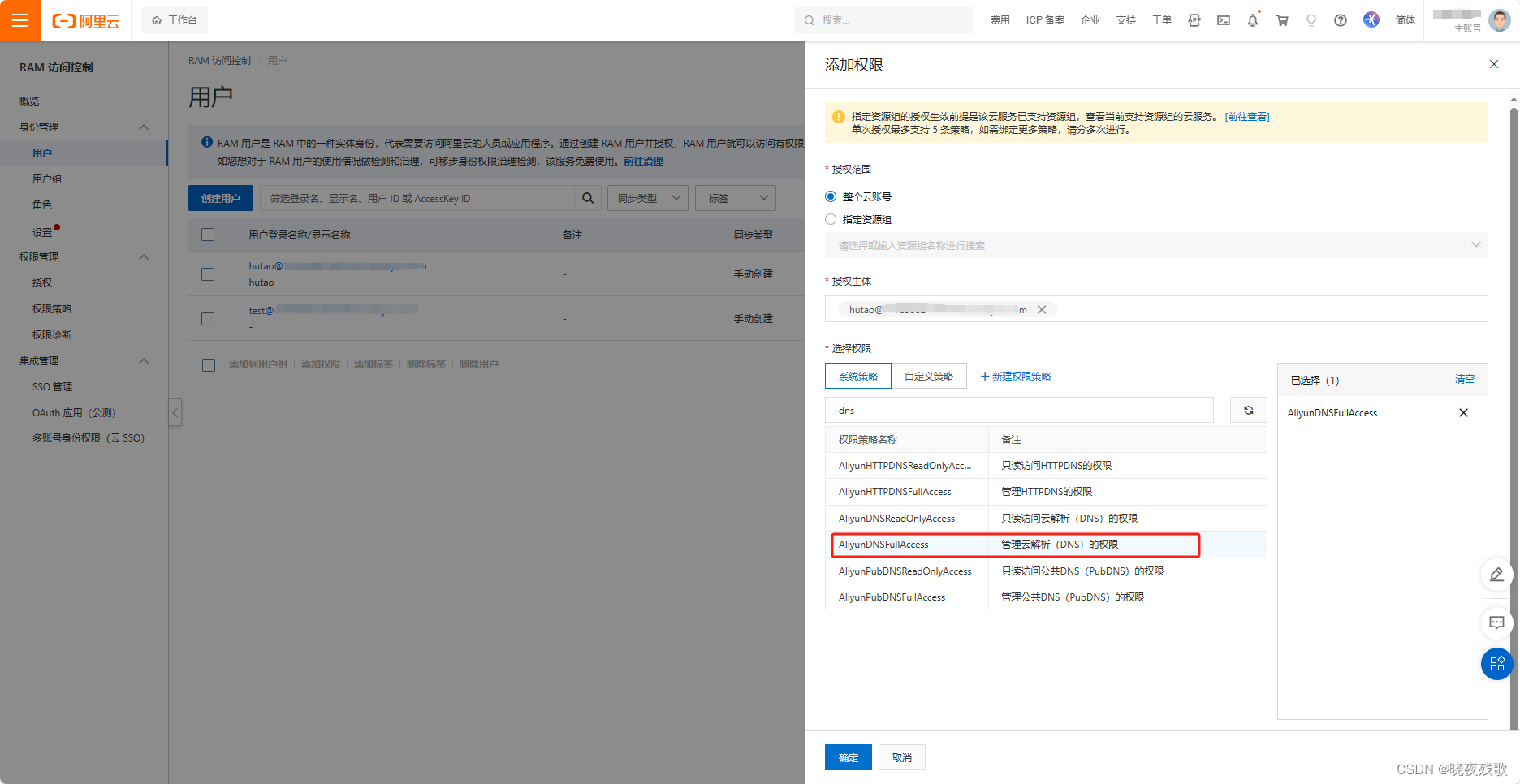Image resolution: width=1520 pixels, height=784 pixels.
Task: Go to 角色 in the sidebar
Action: (x=42, y=205)
